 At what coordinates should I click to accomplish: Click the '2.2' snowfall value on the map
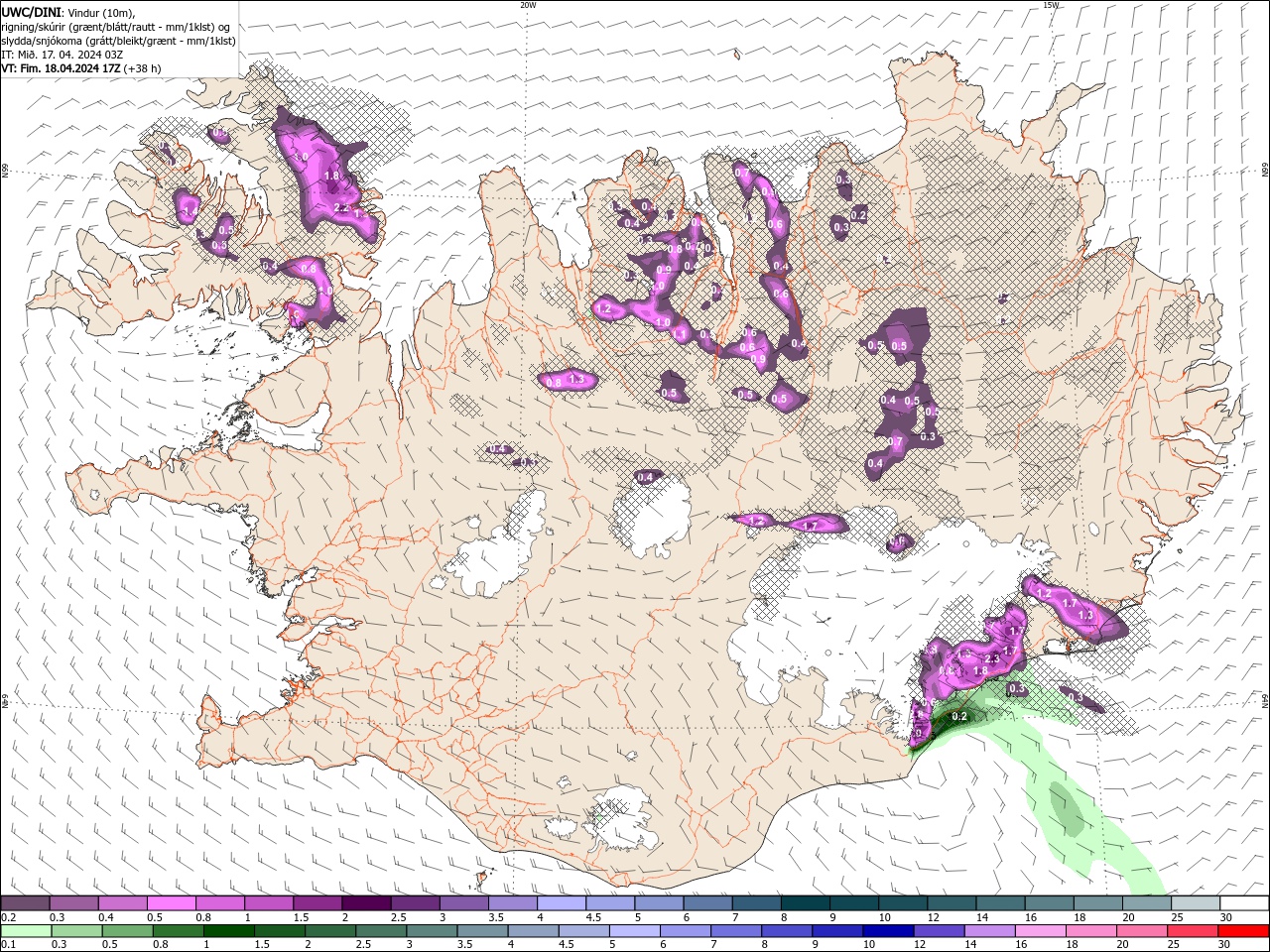coord(342,207)
